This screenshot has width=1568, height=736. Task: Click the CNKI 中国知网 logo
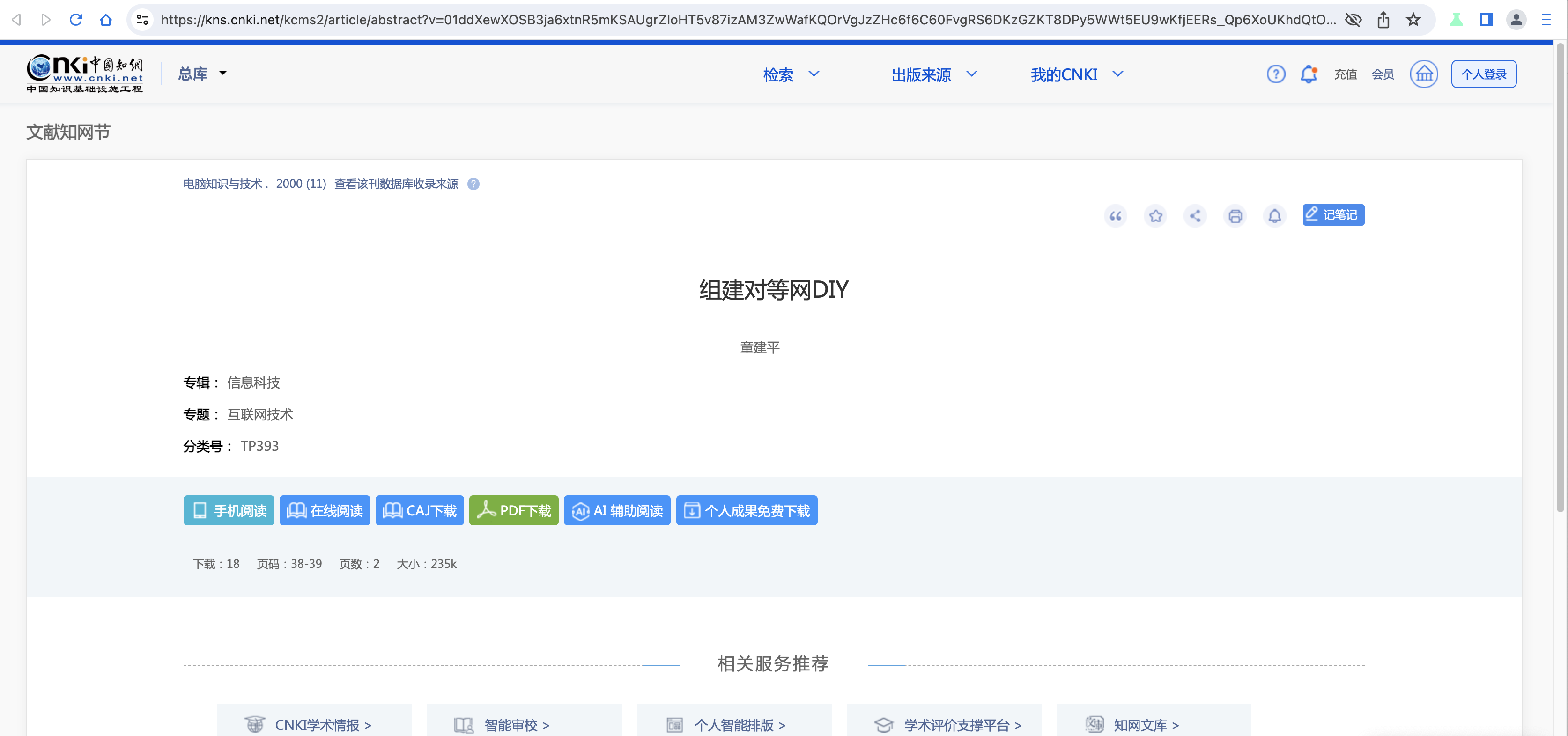84,73
